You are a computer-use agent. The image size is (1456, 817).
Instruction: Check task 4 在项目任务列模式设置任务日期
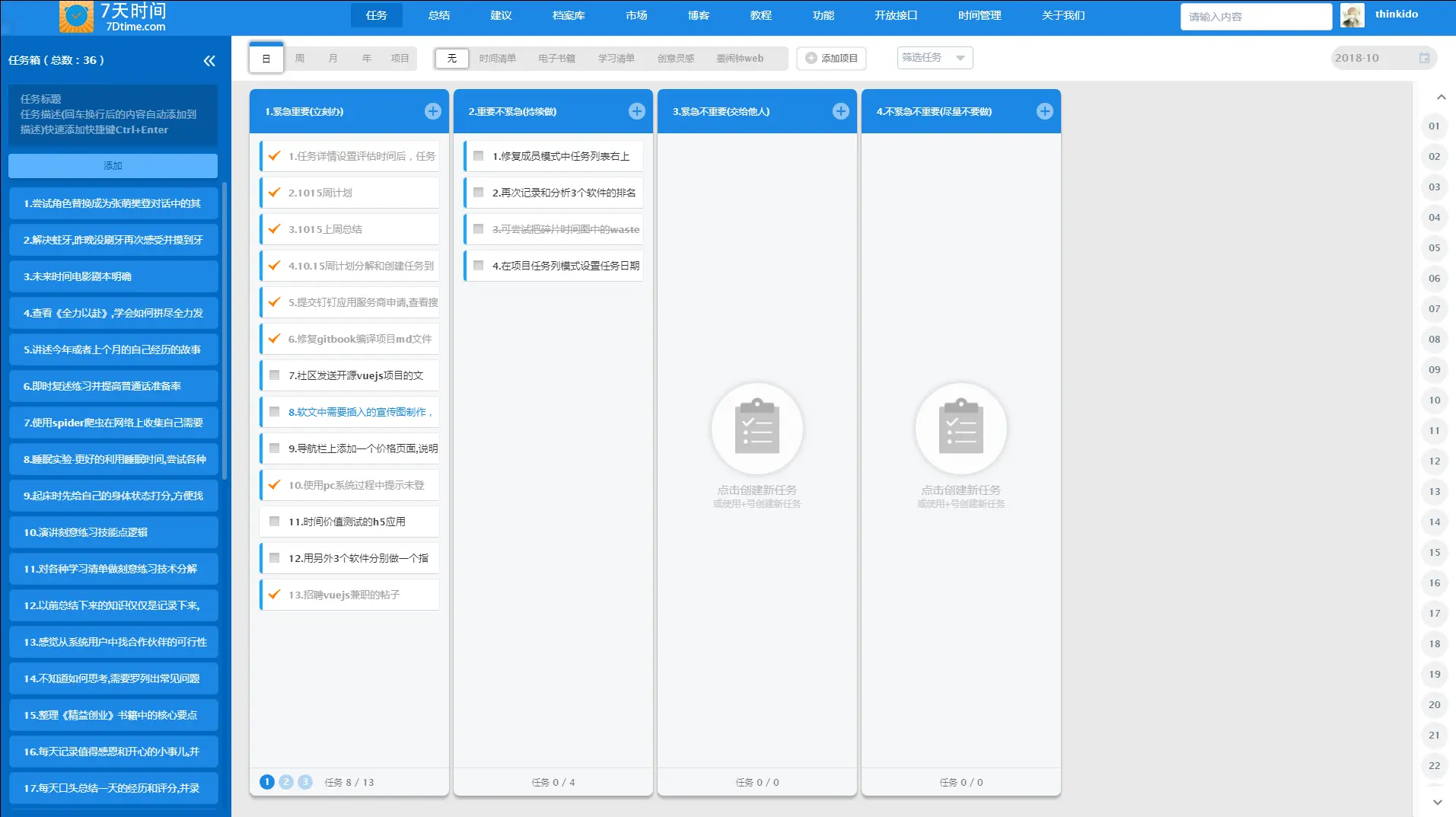[479, 265]
